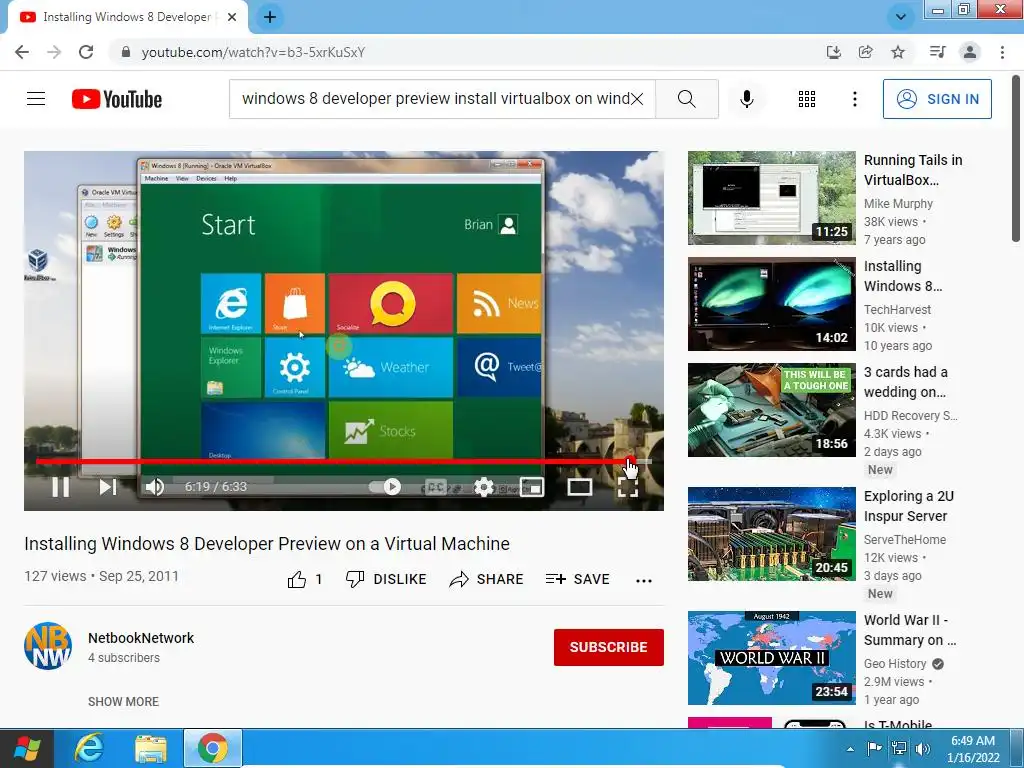
Task: Mute the video volume
Action: [155, 487]
